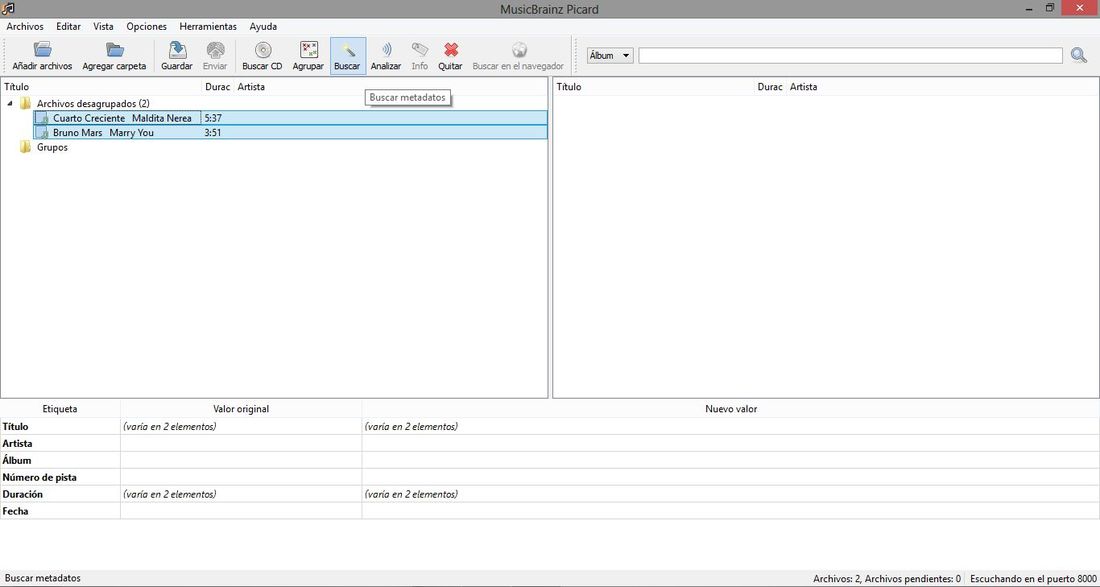
Task: Click Escuchando en el puerto 8000 status
Action: point(1033,579)
